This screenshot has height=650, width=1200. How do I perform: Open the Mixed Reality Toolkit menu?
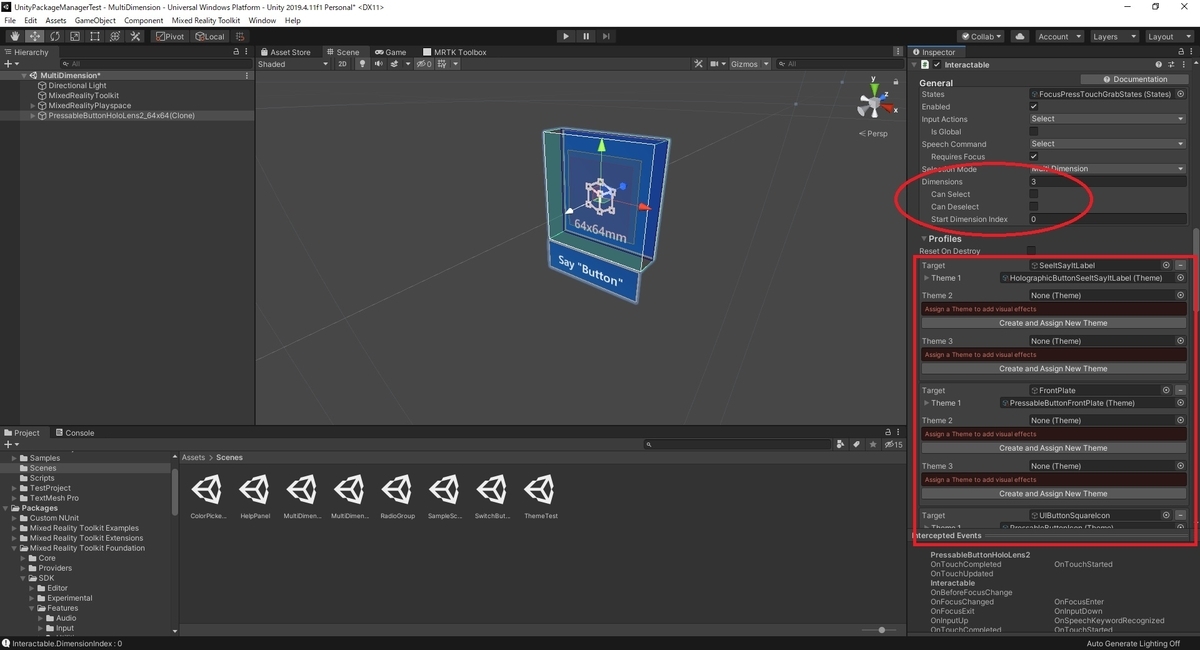tap(206, 20)
